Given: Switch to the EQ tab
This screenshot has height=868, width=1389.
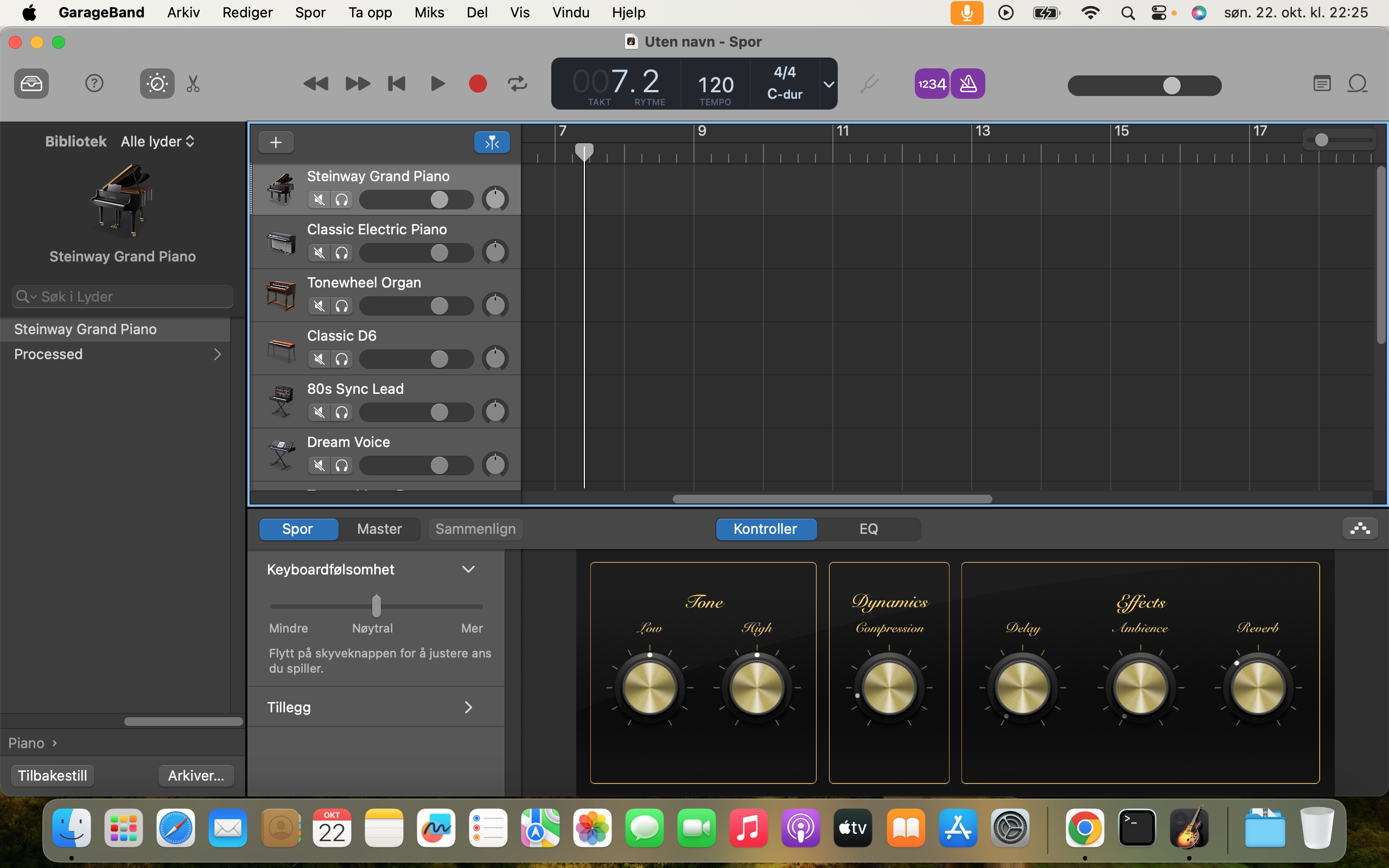Looking at the screenshot, I should (x=869, y=529).
